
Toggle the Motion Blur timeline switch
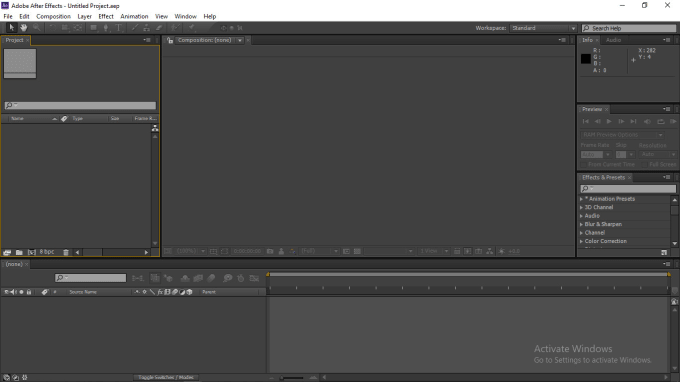click(x=211, y=278)
